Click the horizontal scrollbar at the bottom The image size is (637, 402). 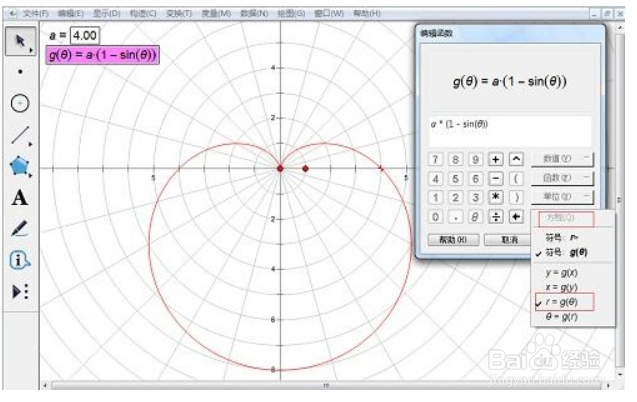tap(326, 385)
